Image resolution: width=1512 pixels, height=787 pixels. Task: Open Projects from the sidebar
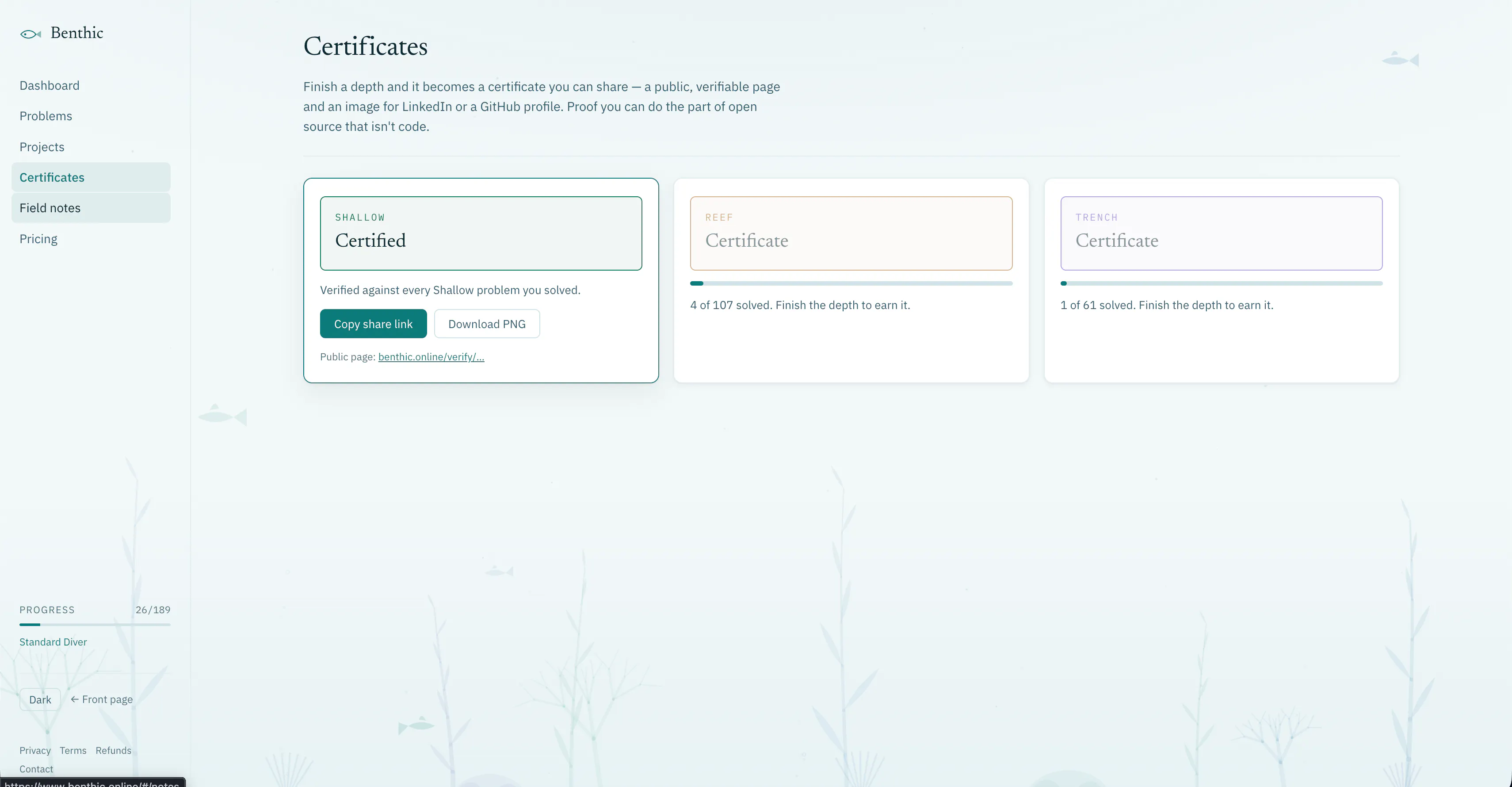[x=91, y=147]
